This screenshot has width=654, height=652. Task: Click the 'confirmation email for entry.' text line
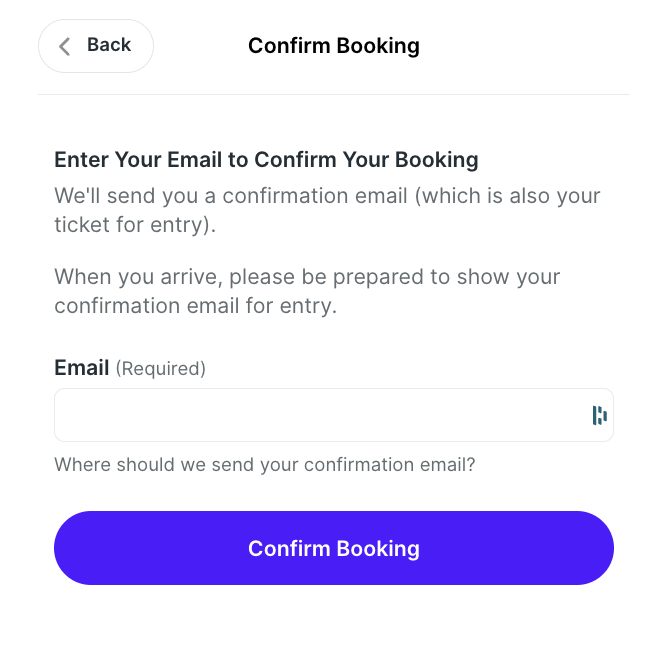pos(196,306)
